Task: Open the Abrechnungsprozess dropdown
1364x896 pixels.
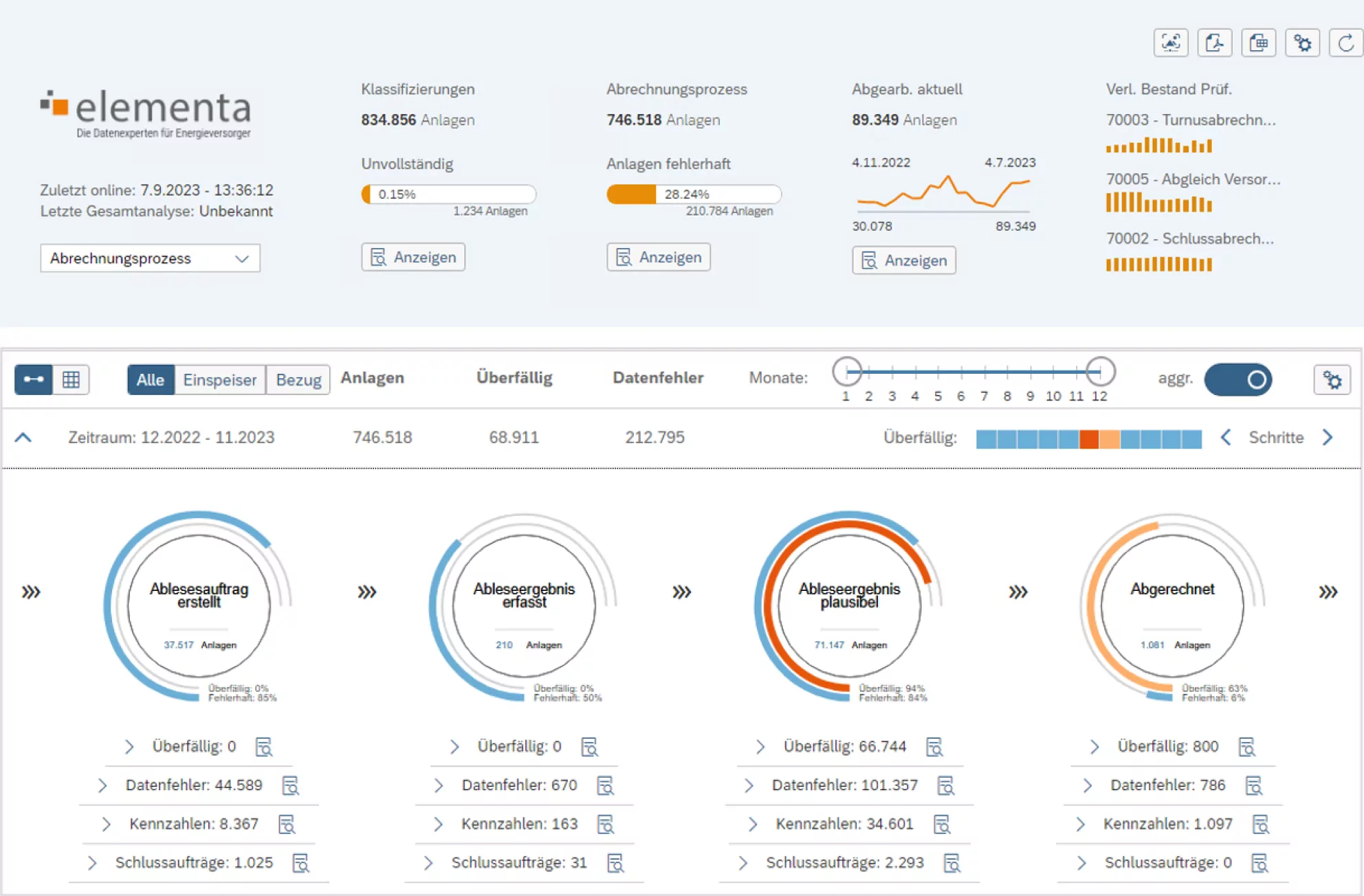Action: 149,258
